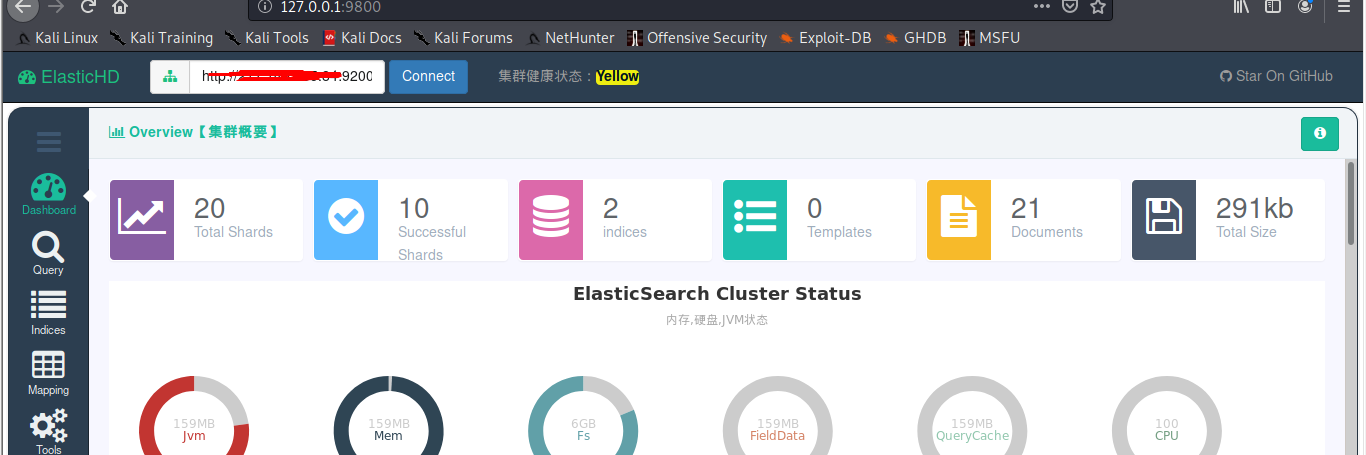
Task: Click the Templates list icon
Action: tap(755, 216)
